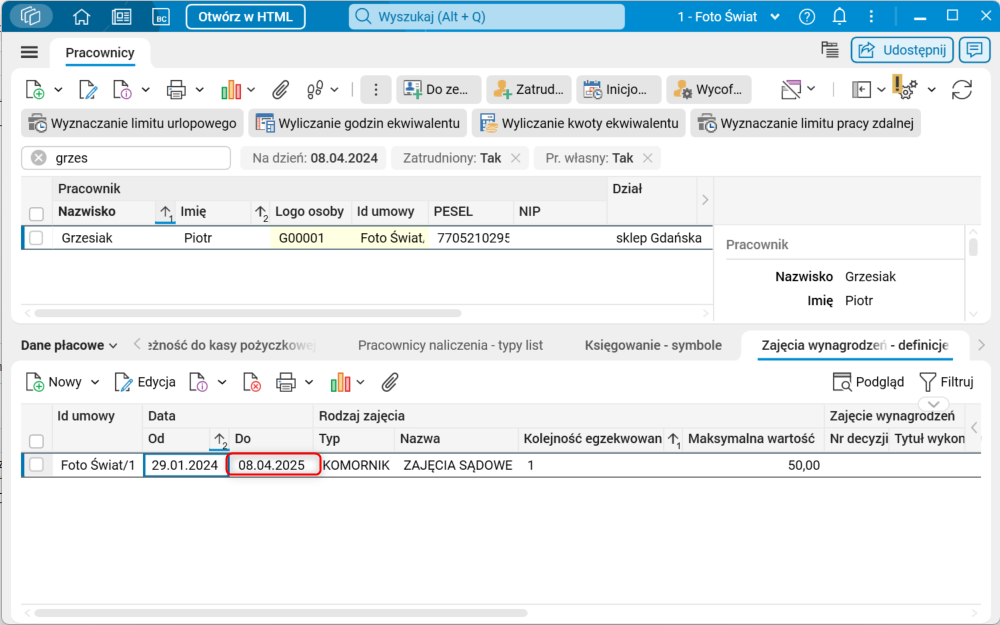Click the Filtruj button
The width and height of the screenshot is (1000, 625).
pos(946,383)
